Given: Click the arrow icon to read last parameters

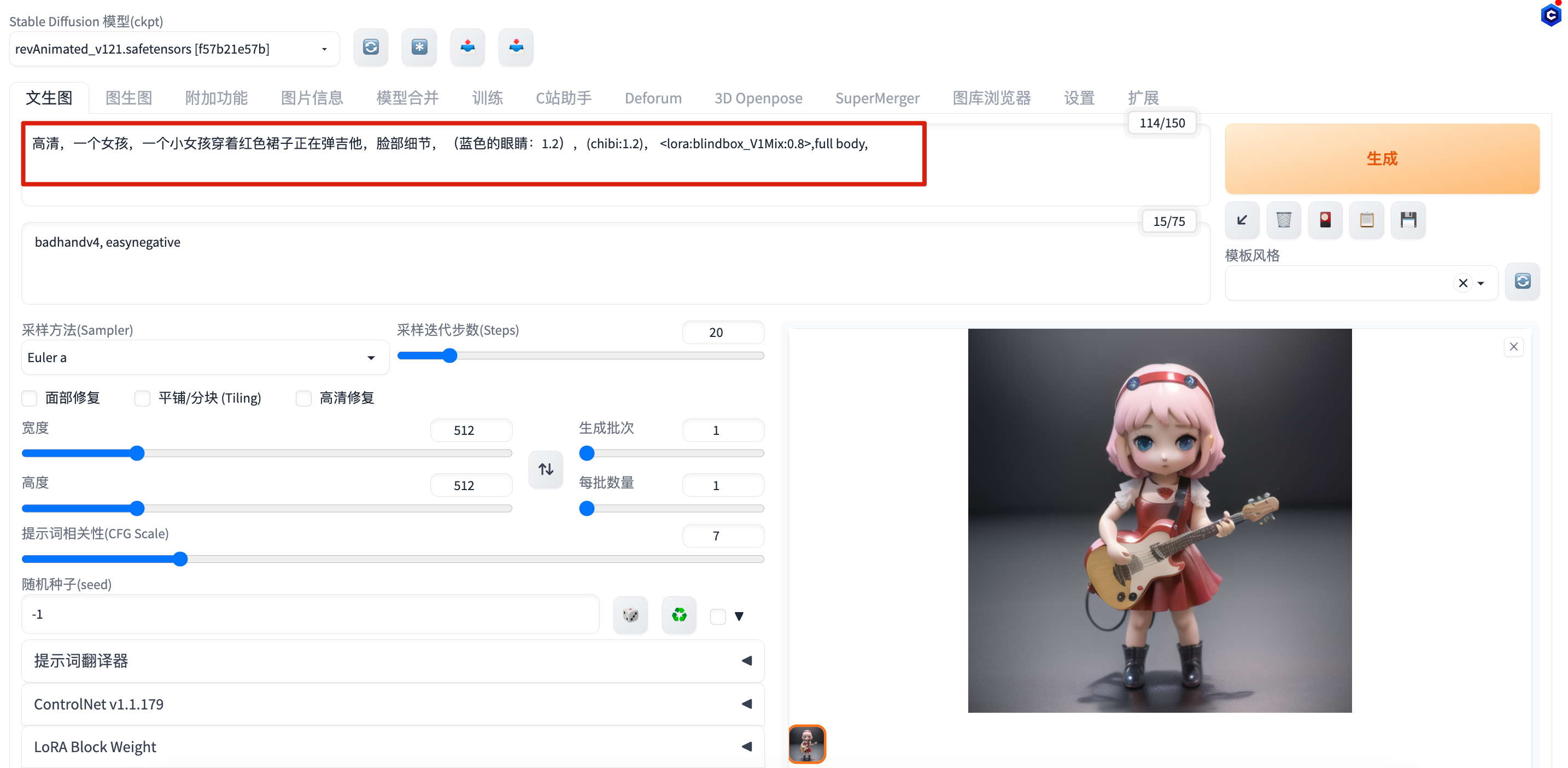Looking at the screenshot, I should [x=1242, y=220].
